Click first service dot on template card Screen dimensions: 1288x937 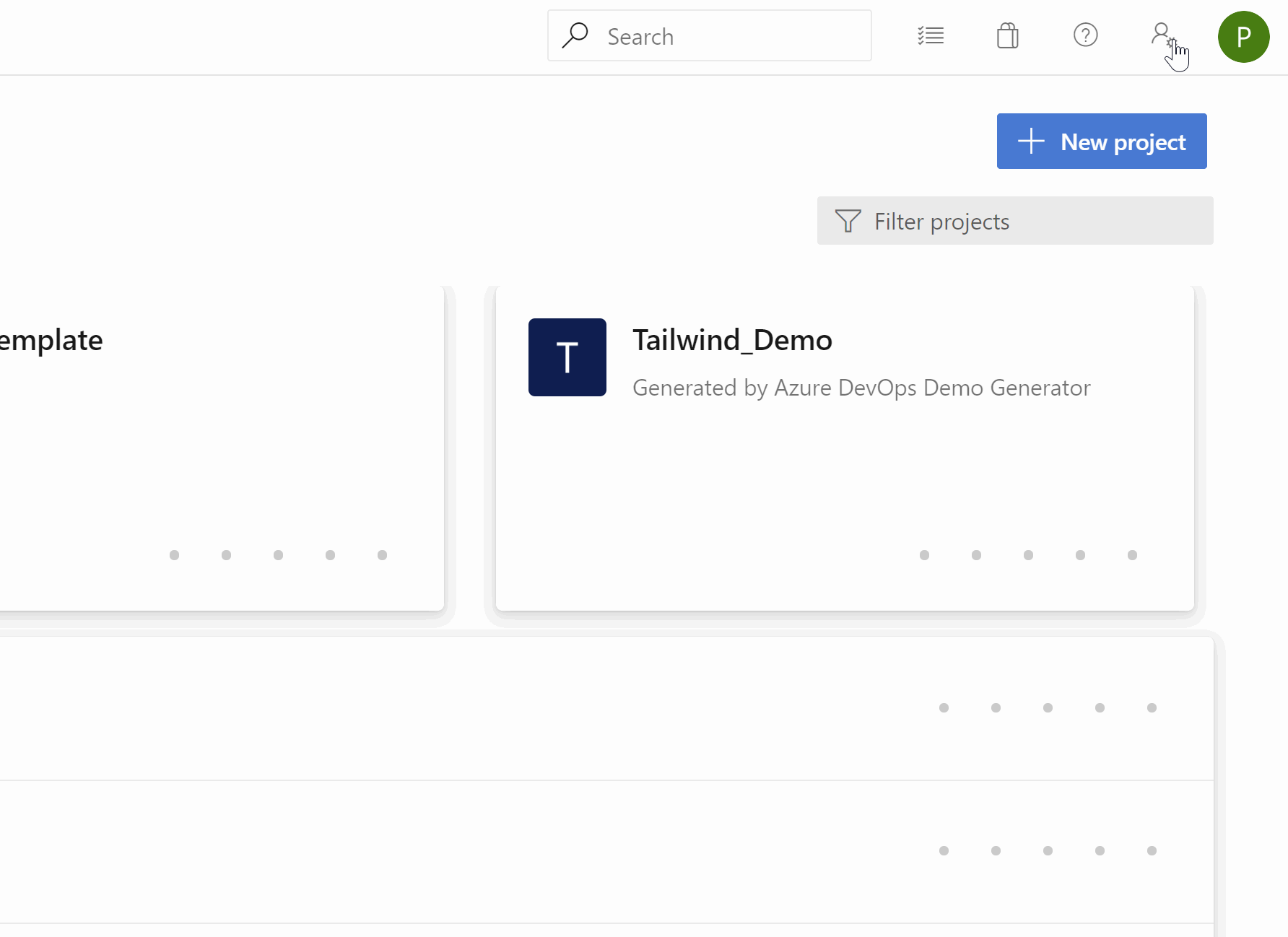coord(174,555)
